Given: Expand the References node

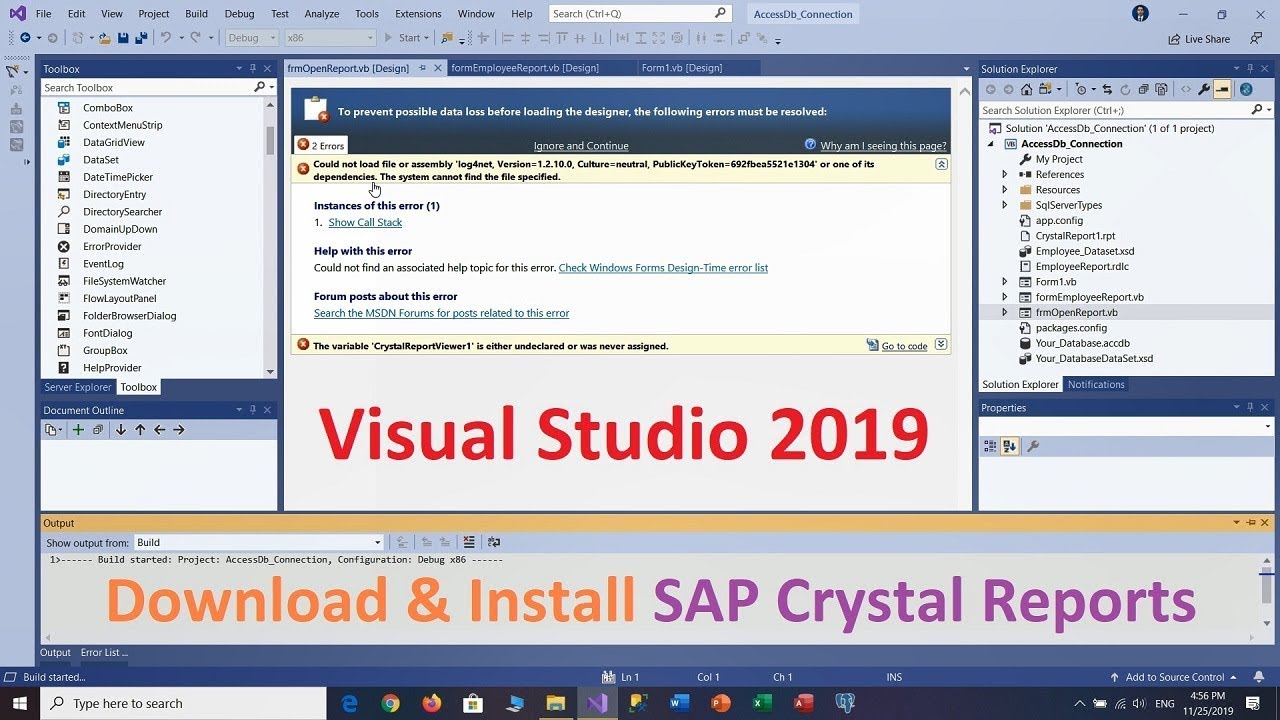Looking at the screenshot, I should coord(1005,174).
